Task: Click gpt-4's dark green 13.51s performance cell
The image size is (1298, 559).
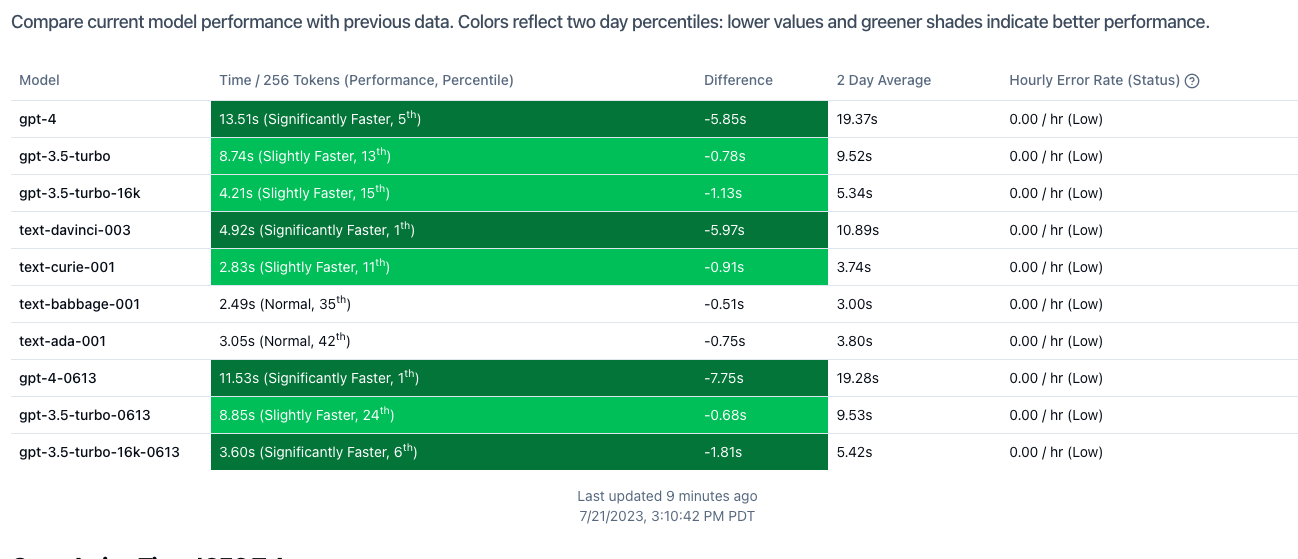Action: 320,119
